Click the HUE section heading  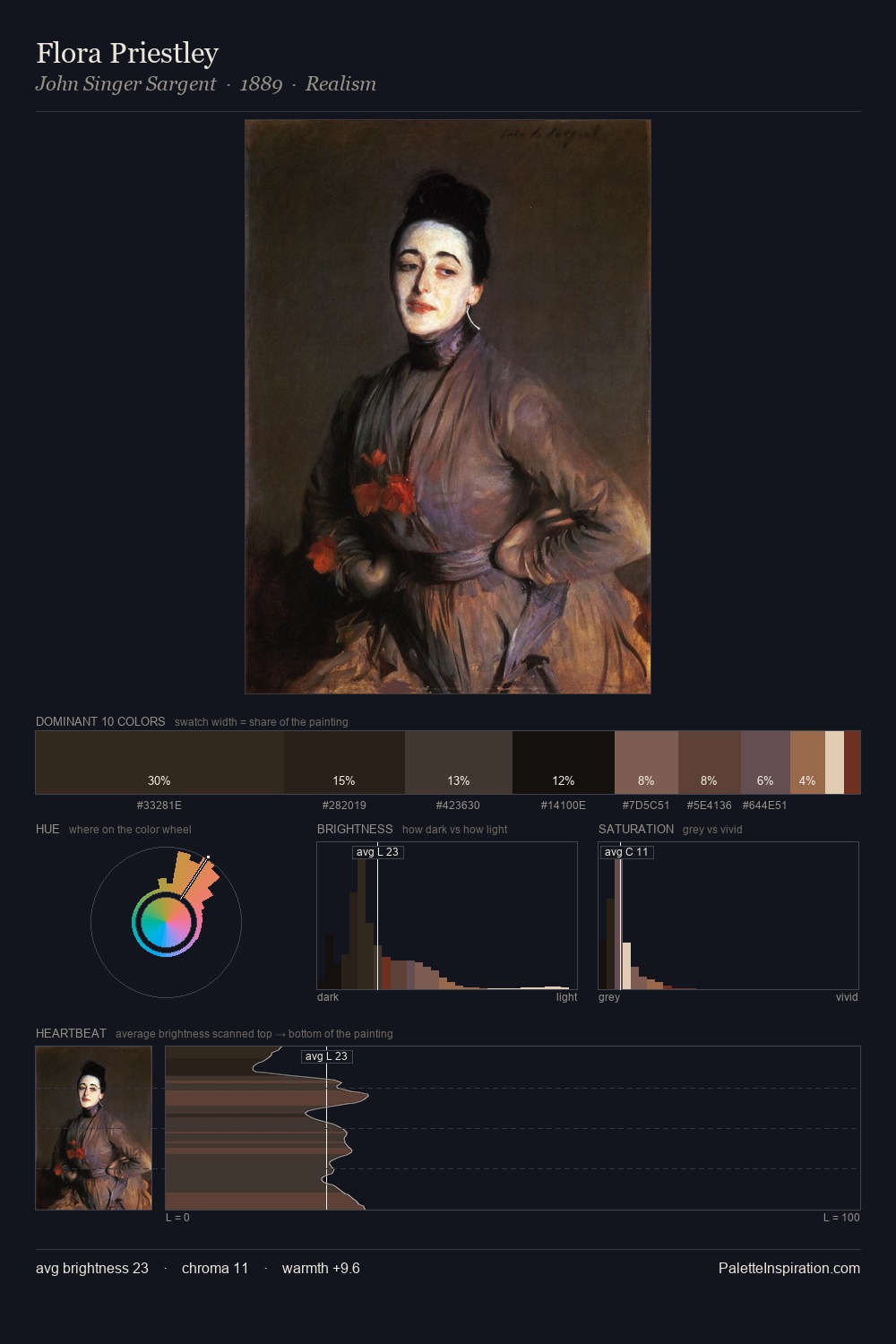point(47,829)
